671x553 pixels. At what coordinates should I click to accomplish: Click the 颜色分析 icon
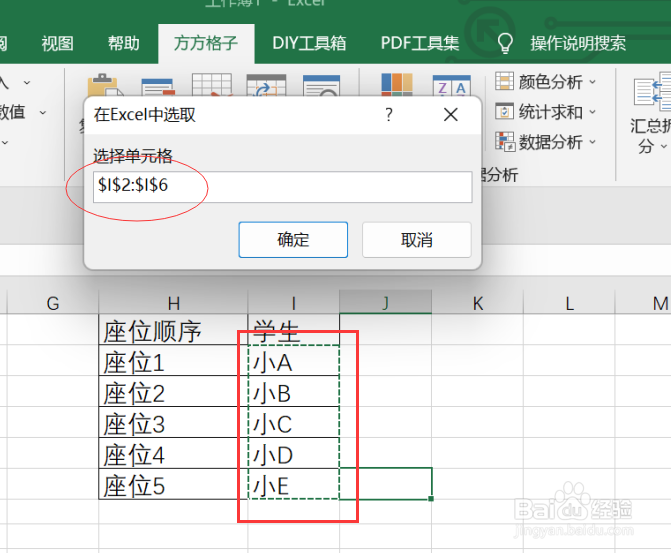pos(505,81)
